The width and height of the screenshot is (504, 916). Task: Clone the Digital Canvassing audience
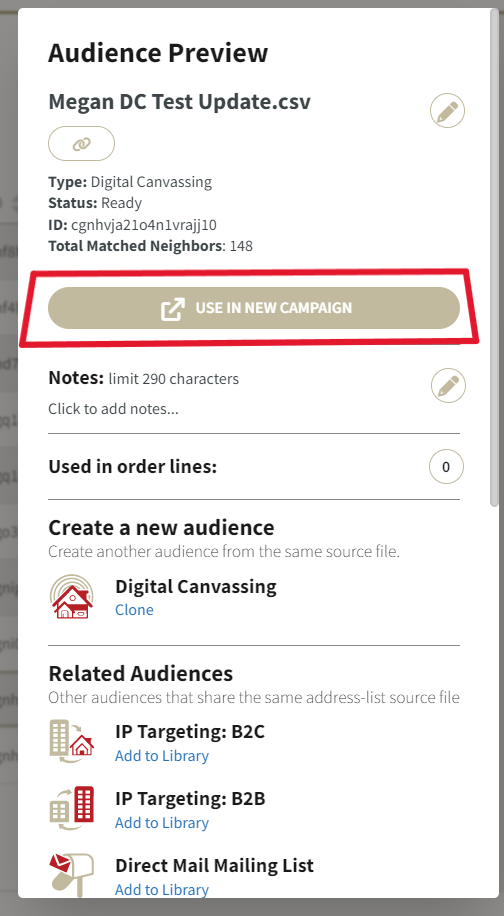pos(134,610)
